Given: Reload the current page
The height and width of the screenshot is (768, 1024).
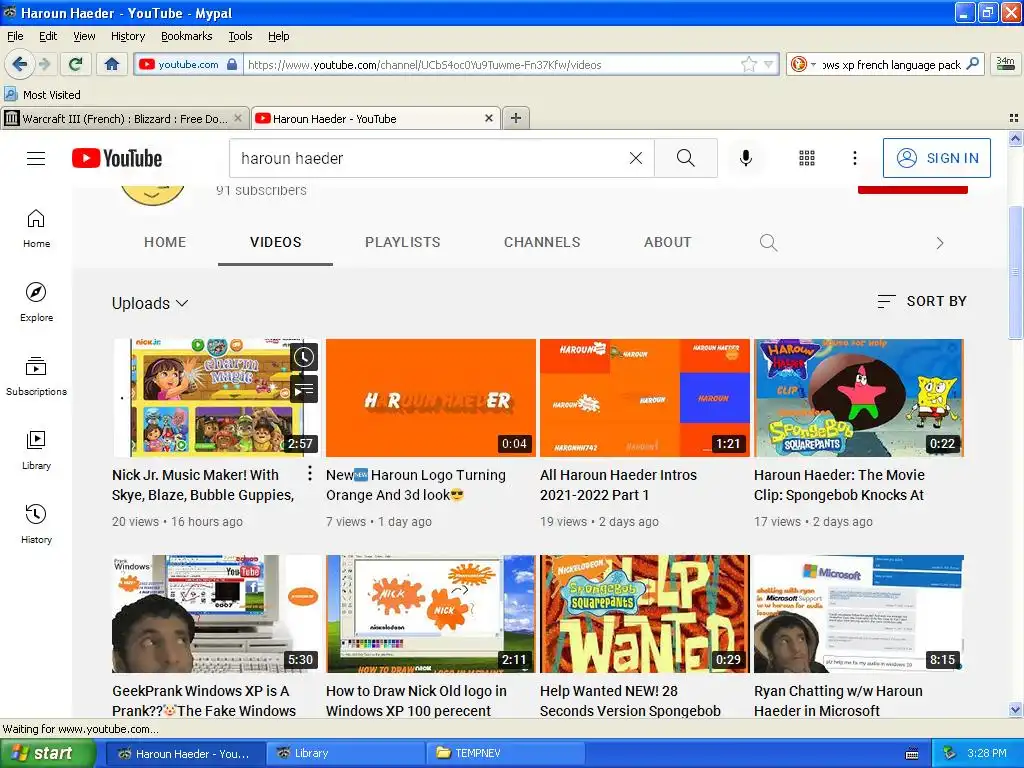Looking at the screenshot, I should [76, 64].
